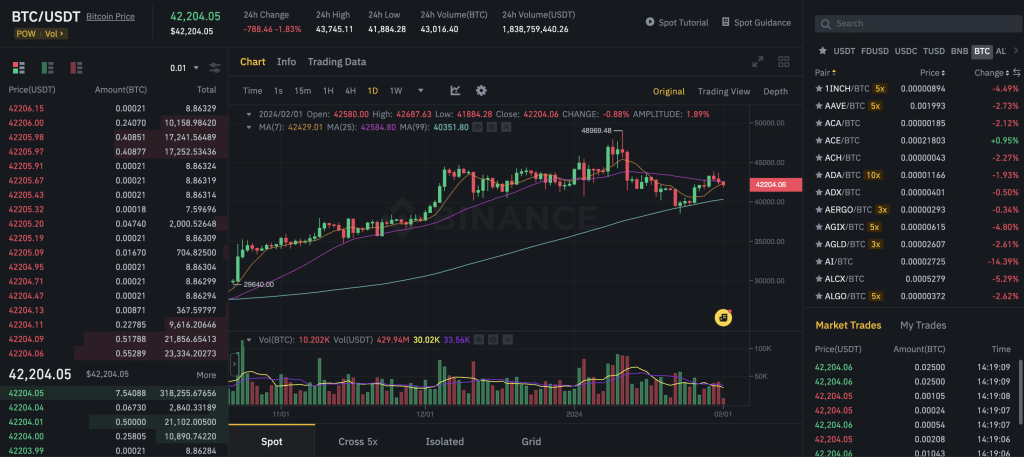The width and height of the screenshot is (1024, 457).
Task: Favorite the AERGO/BTC pair
Action: pos(819,210)
